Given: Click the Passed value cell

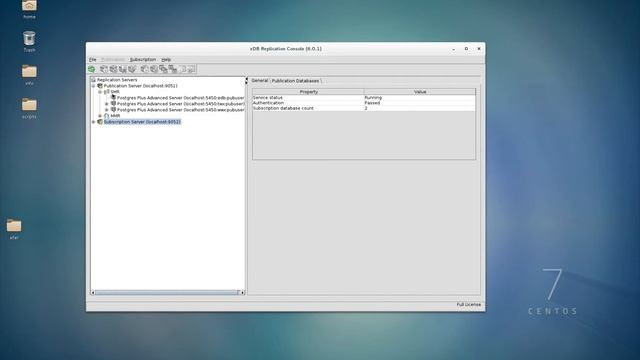Looking at the screenshot, I should click(x=420, y=103).
